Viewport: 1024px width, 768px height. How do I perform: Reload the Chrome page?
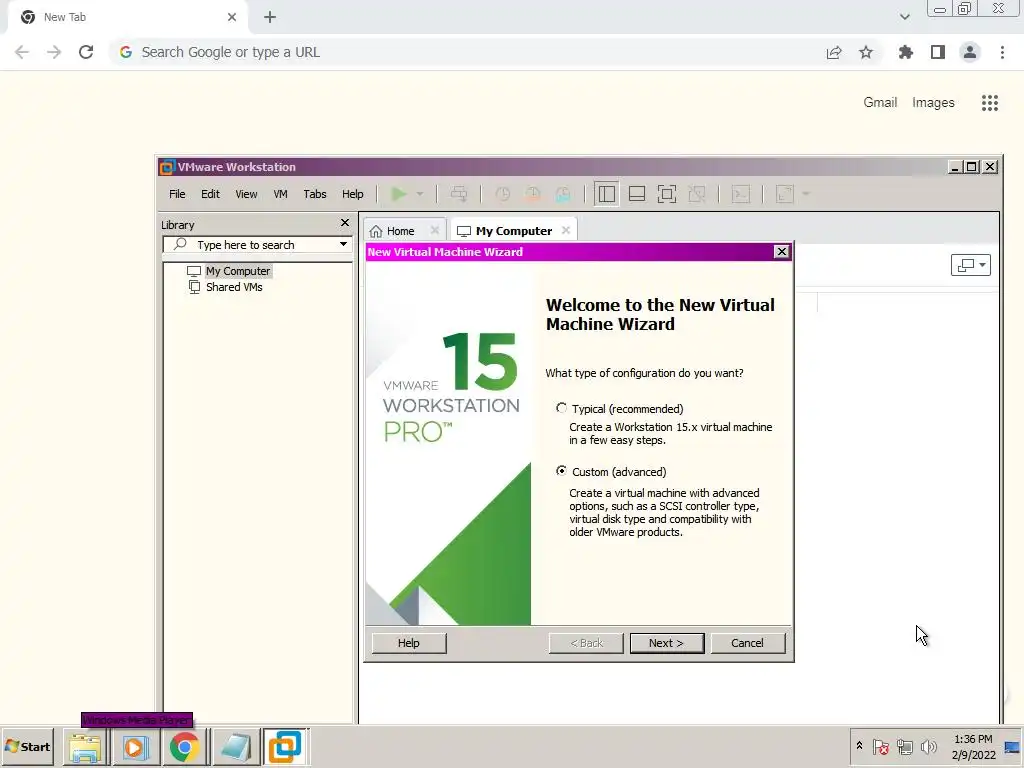tap(86, 52)
